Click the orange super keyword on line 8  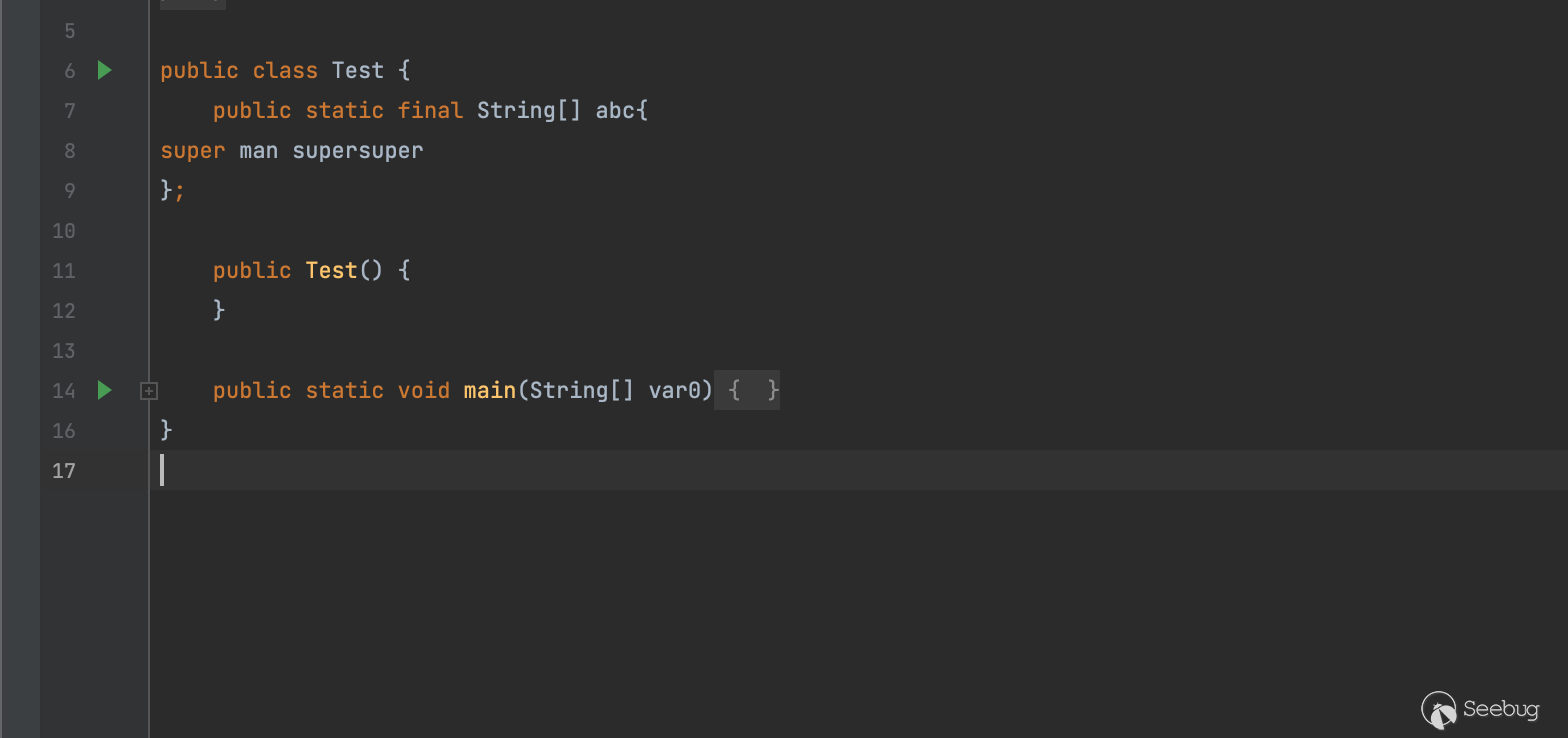pos(192,151)
